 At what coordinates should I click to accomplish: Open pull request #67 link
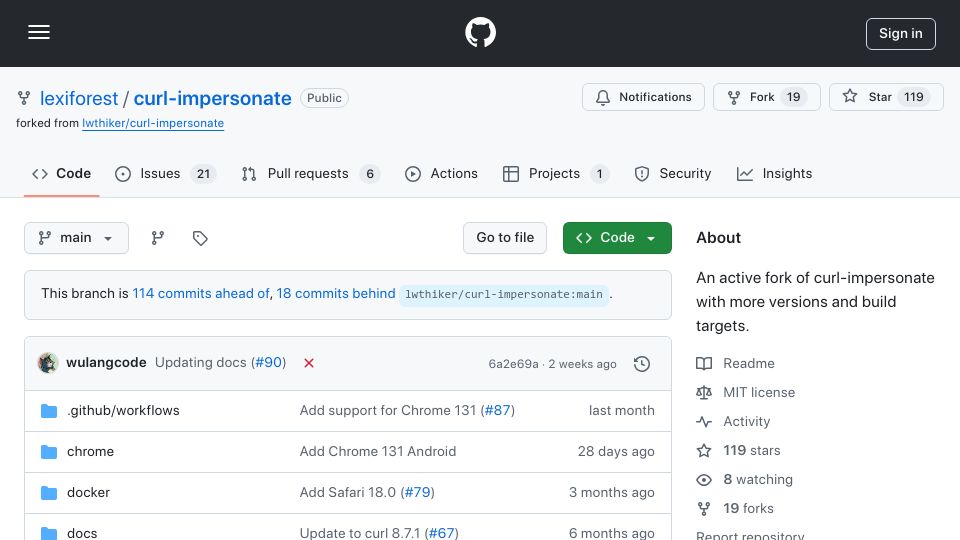(441, 533)
